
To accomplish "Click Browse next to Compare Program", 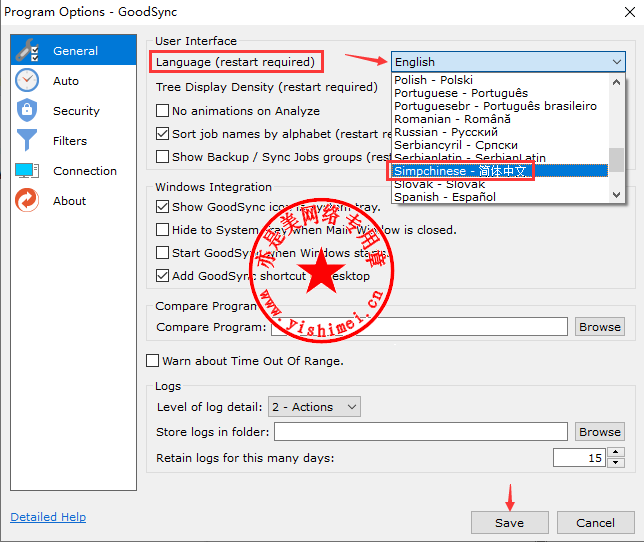I will pos(600,327).
